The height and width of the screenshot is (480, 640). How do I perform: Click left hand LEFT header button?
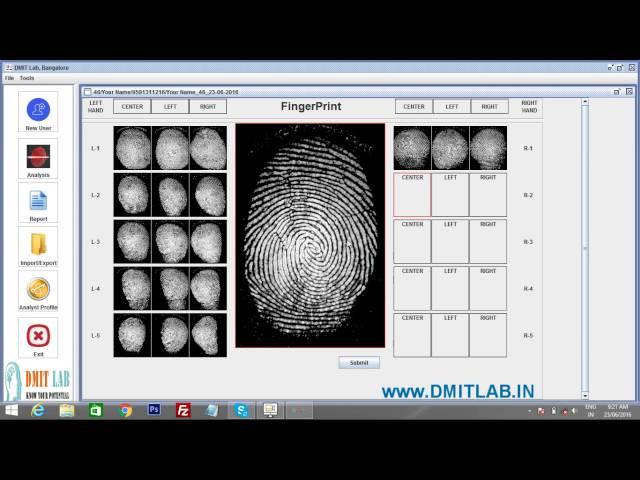[170, 107]
